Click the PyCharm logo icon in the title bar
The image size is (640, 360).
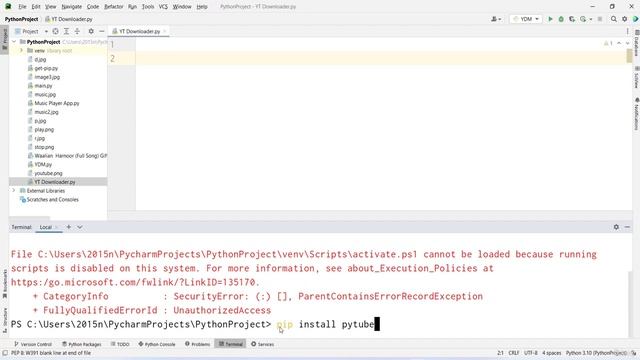[8, 7]
